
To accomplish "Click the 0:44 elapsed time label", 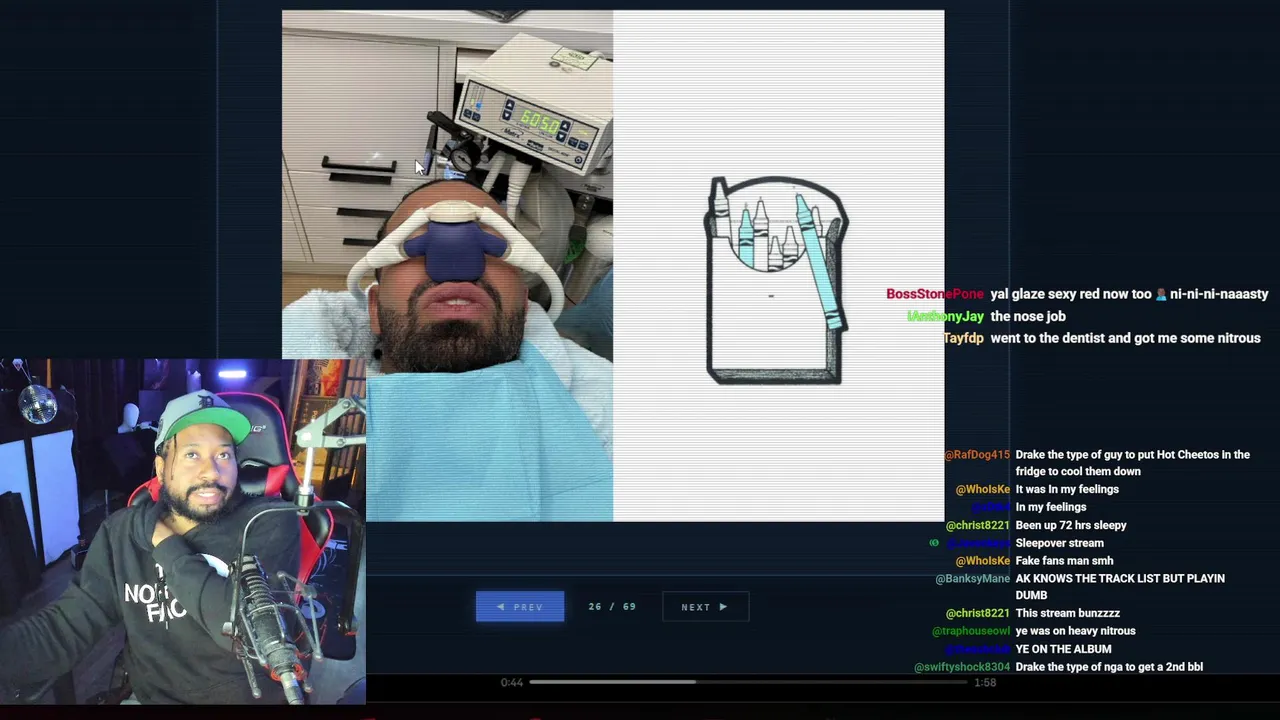I will [512, 682].
